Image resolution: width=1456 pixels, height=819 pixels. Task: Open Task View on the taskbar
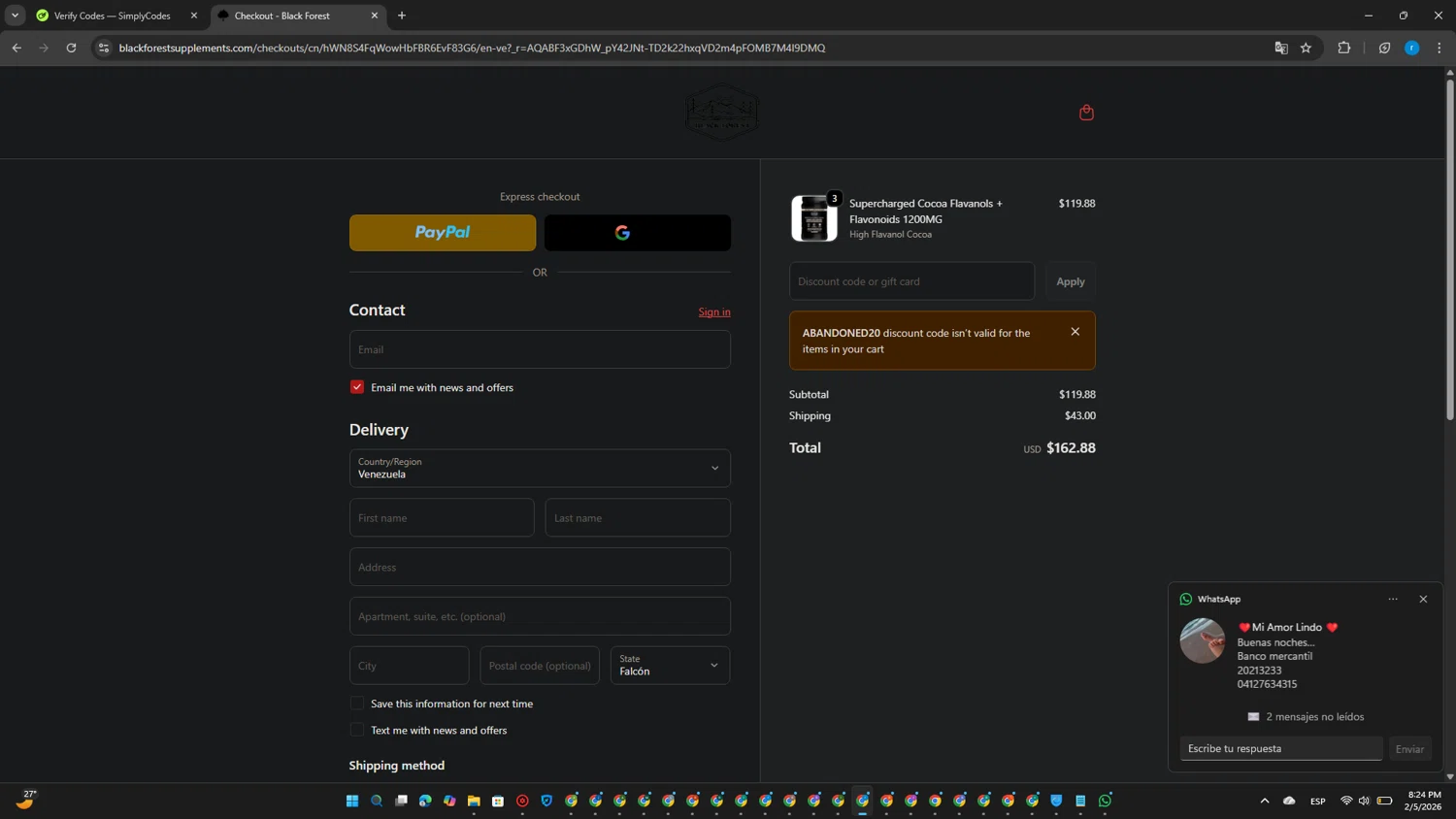401,801
